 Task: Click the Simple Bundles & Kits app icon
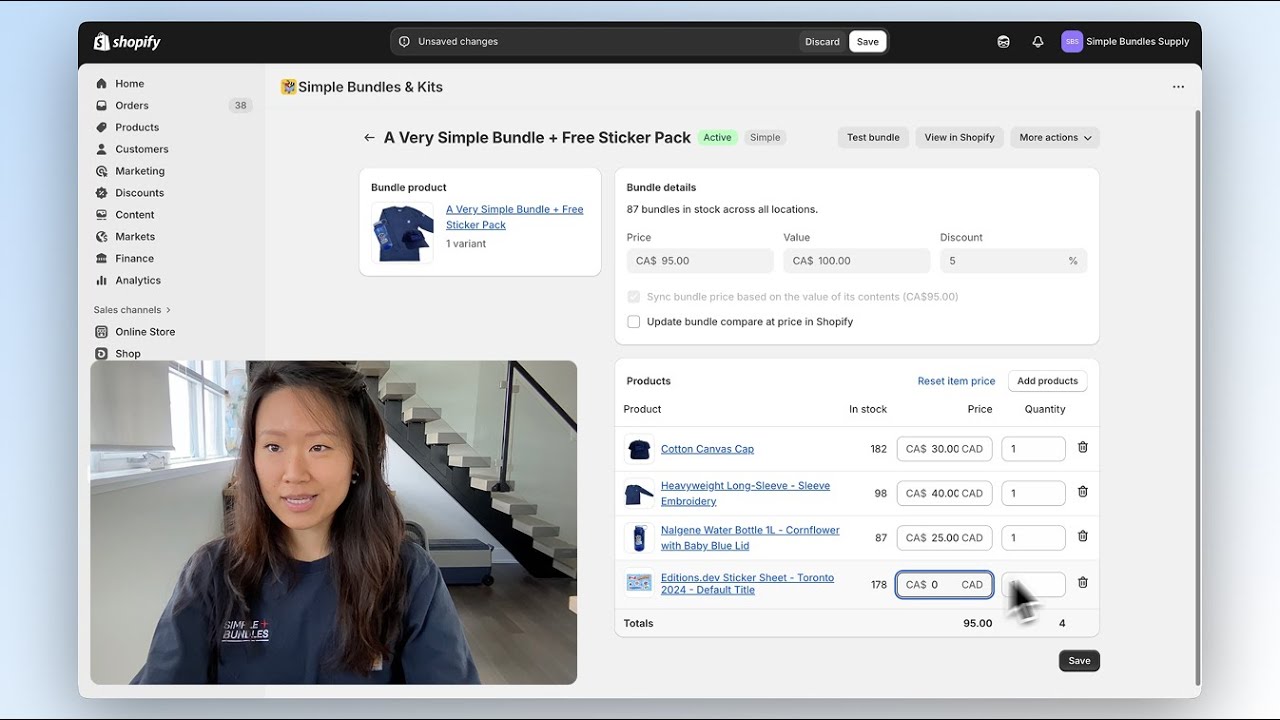(288, 87)
